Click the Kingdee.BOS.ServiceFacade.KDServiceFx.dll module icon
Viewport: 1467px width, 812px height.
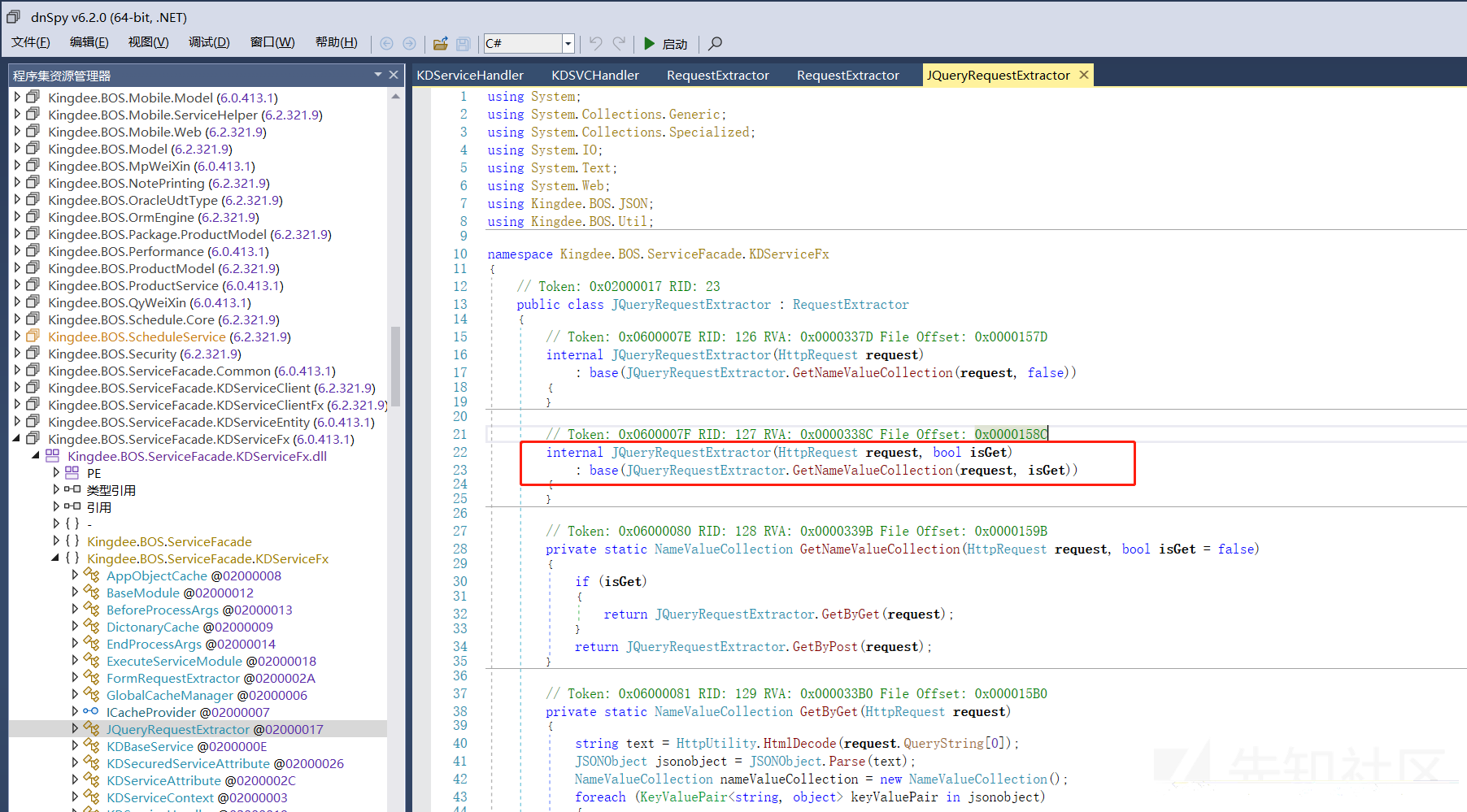[52, 455]
